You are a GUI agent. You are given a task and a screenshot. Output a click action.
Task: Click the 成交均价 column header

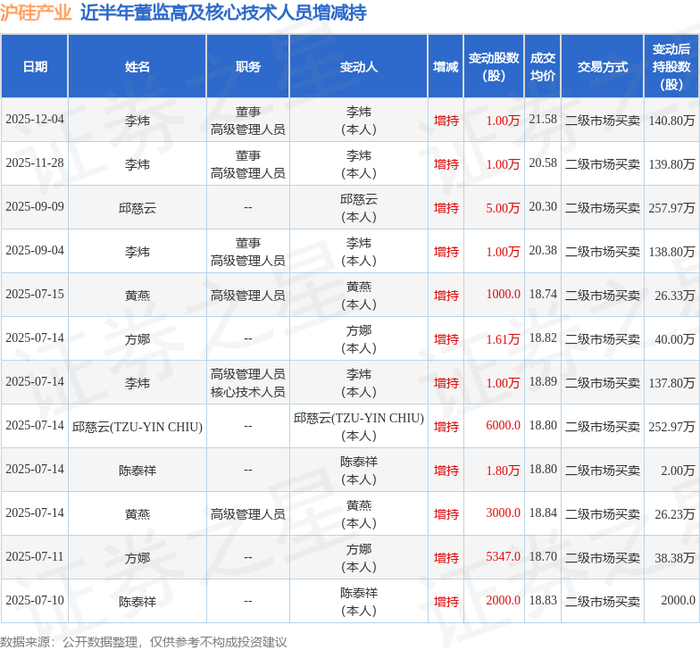tap(542, 67)
